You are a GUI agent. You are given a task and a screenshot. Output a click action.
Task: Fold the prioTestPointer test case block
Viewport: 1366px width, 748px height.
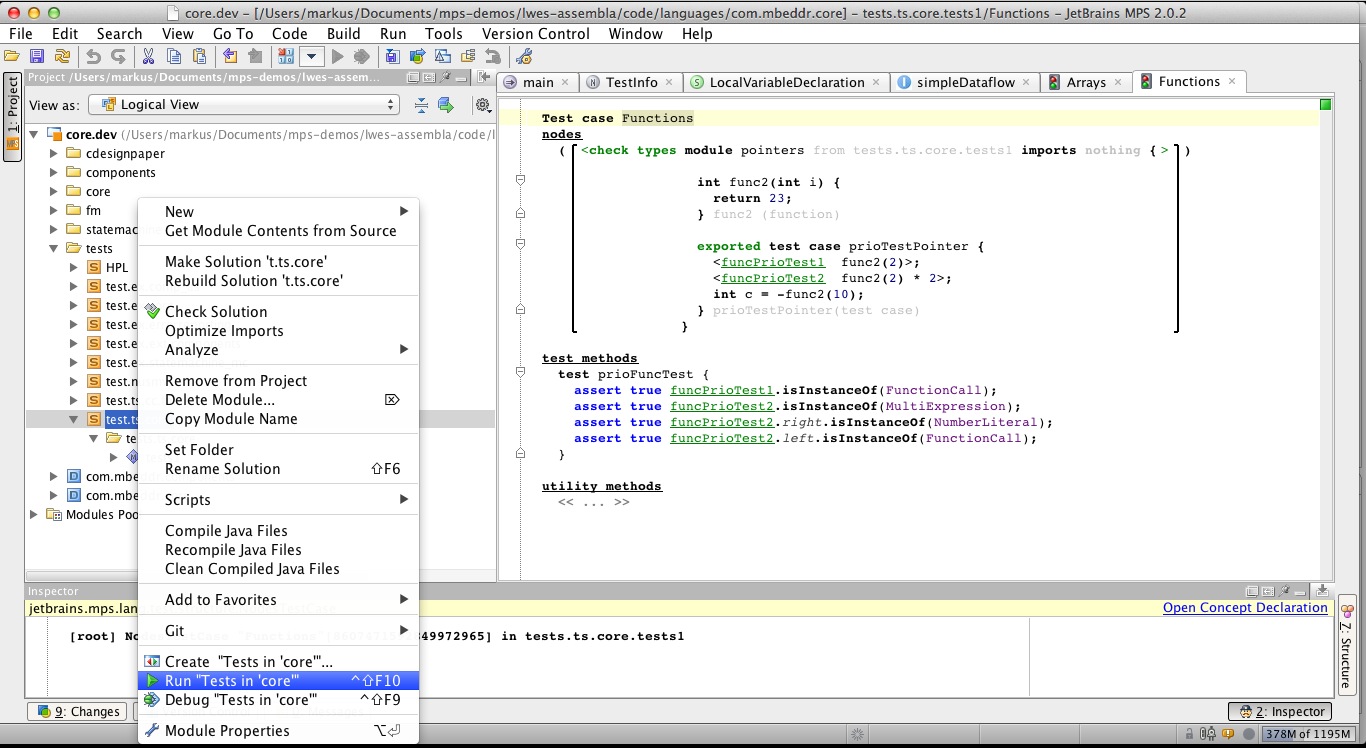[520, 245]
